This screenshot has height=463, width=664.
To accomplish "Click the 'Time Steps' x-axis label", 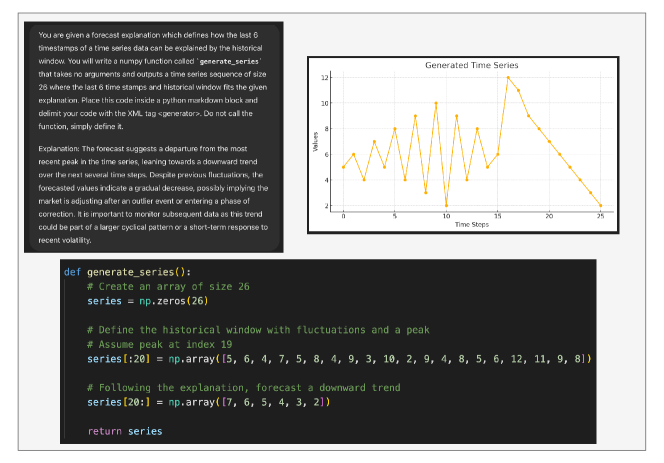I will click(471, 225).
